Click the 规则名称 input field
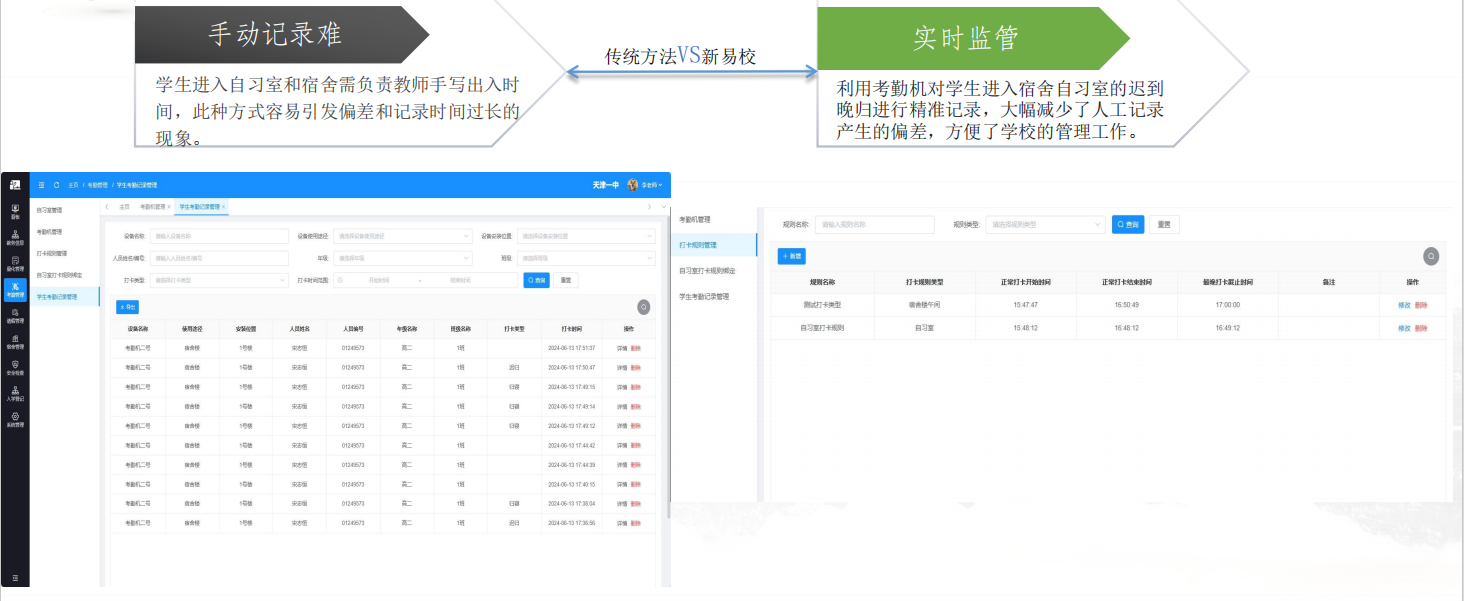Image resolution: width=1464 pixels, height=601 pixels. pyautogui.click(x=874, y=225)
